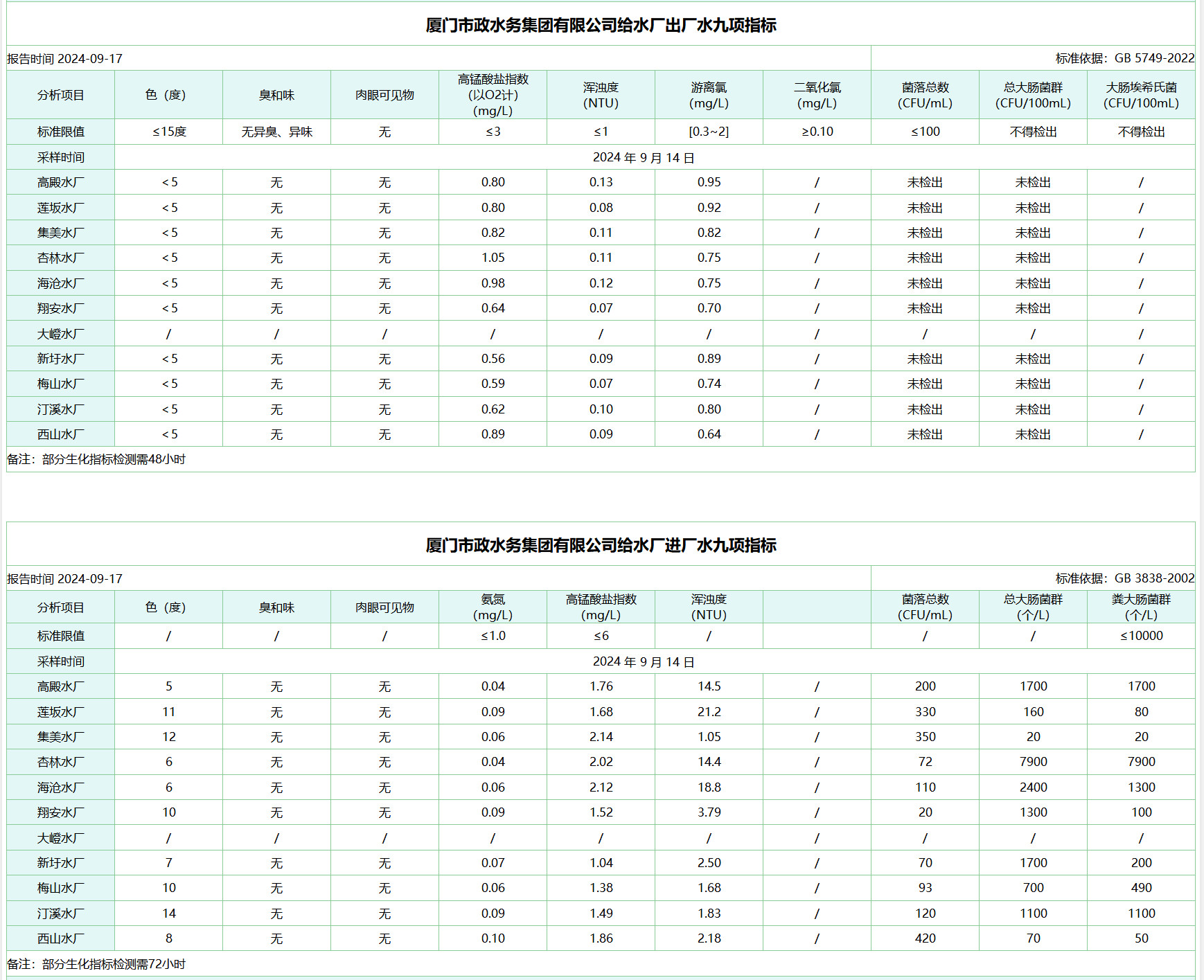Click value '1.83' in 汀溪水厂 row
The height and width of the screenshot is (980, 1204).
tap(709, 914)
